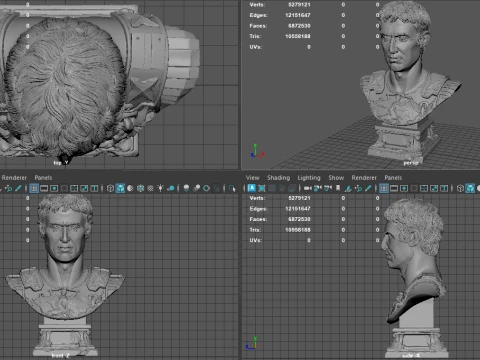Click 'persp' camera label in perspective view

point(411,163)
